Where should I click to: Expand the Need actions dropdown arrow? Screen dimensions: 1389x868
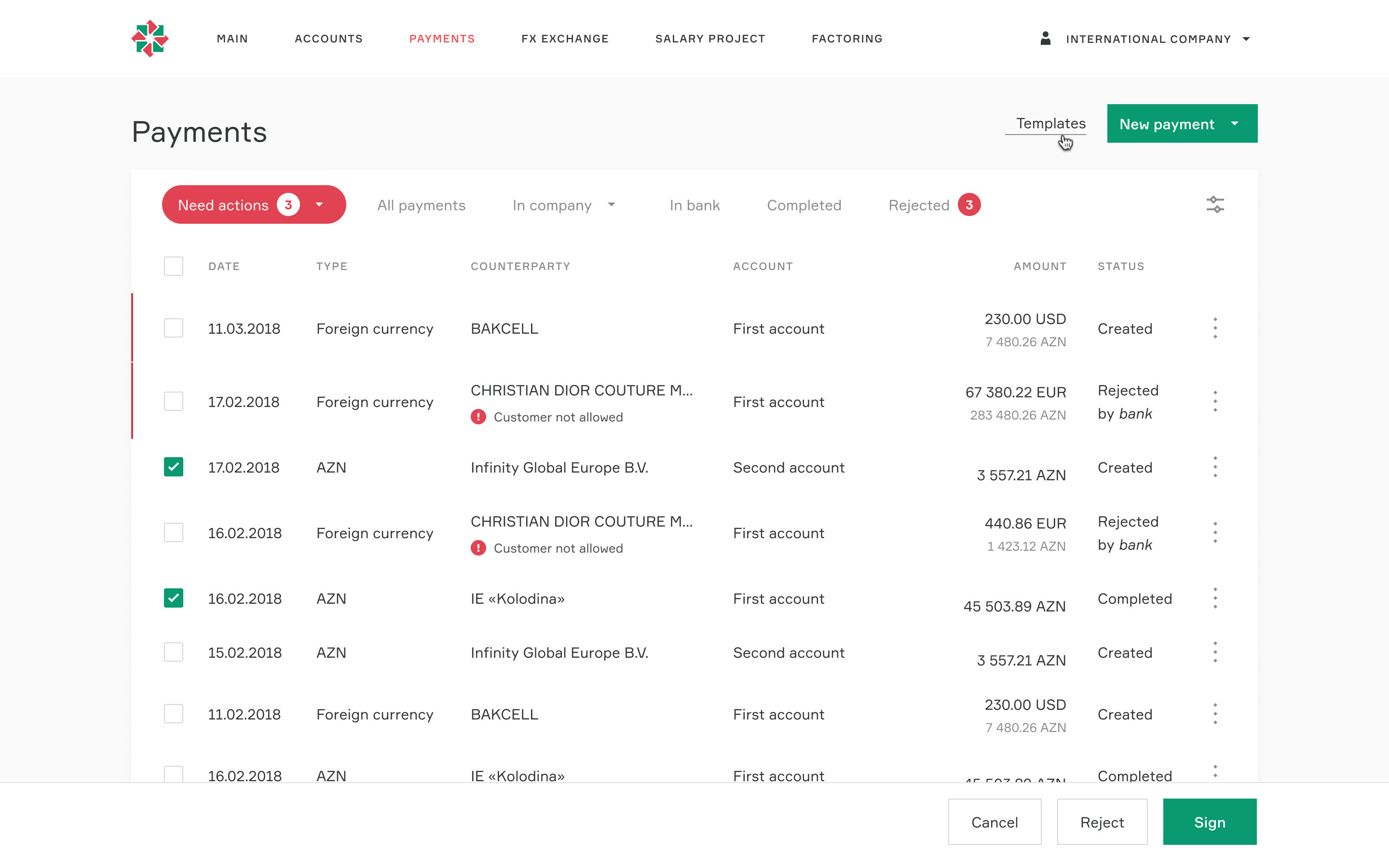[x=320, y=205]
